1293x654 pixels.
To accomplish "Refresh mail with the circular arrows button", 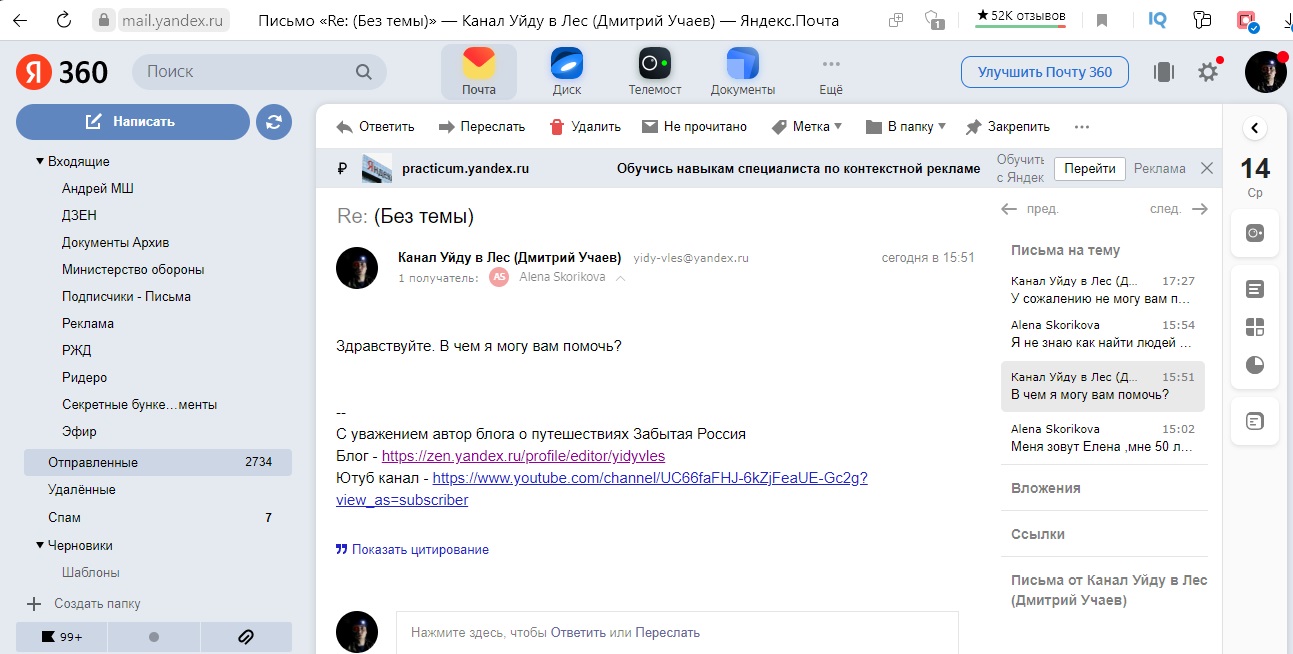I will click(x=274, y=122).
